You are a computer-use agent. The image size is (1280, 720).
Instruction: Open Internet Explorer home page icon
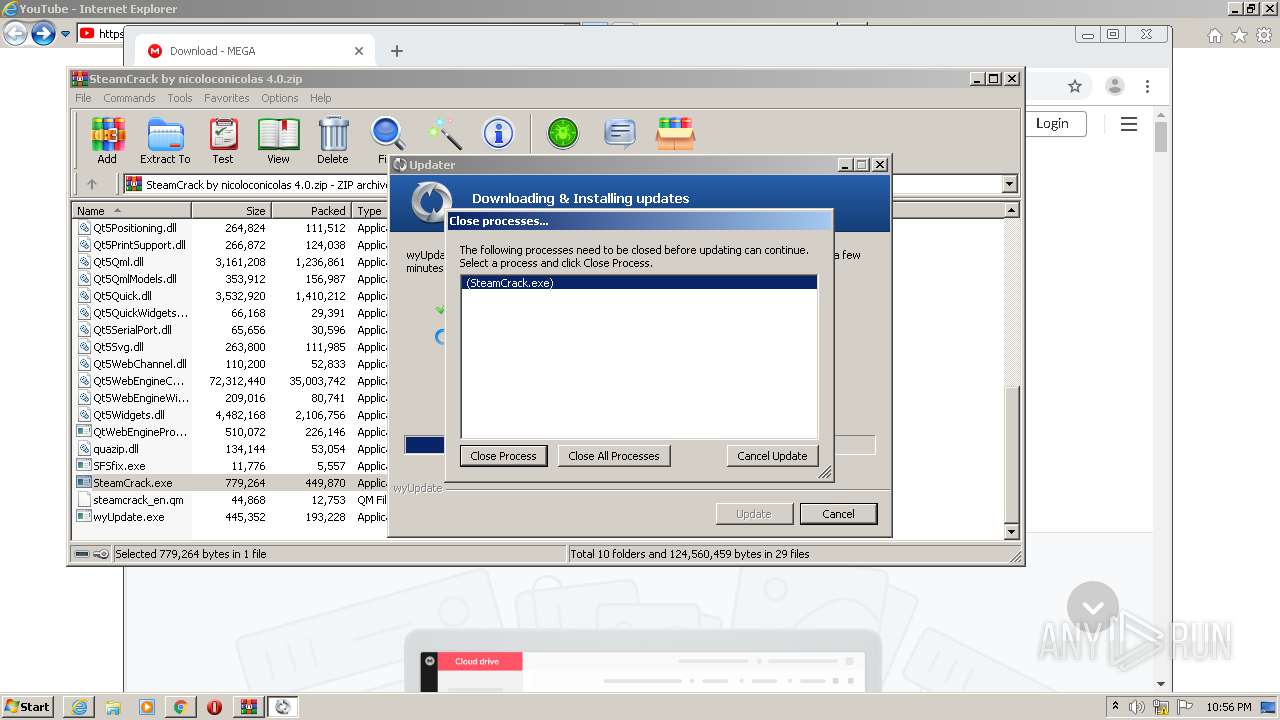tap(1214, 35)
